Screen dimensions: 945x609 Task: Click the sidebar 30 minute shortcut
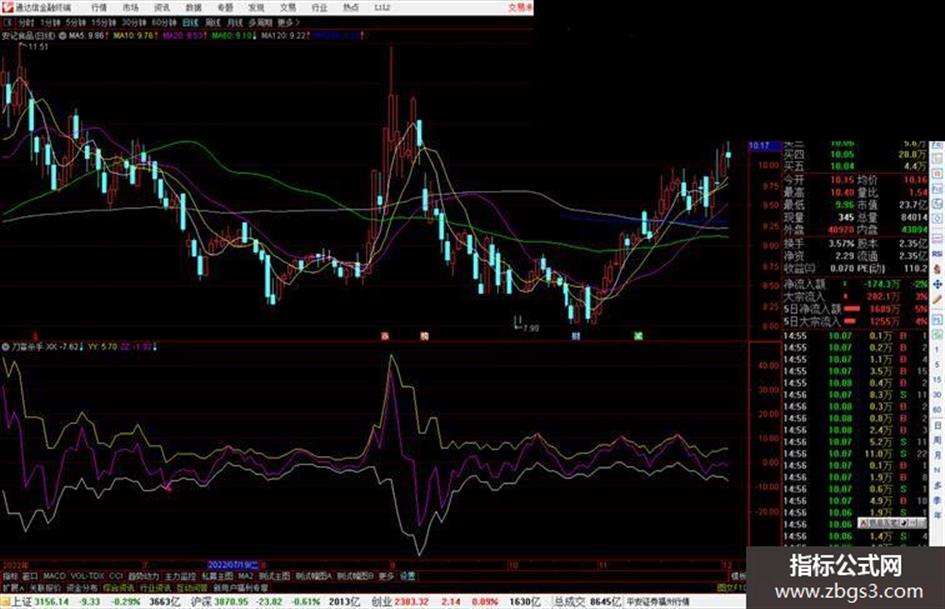[937, 394]
